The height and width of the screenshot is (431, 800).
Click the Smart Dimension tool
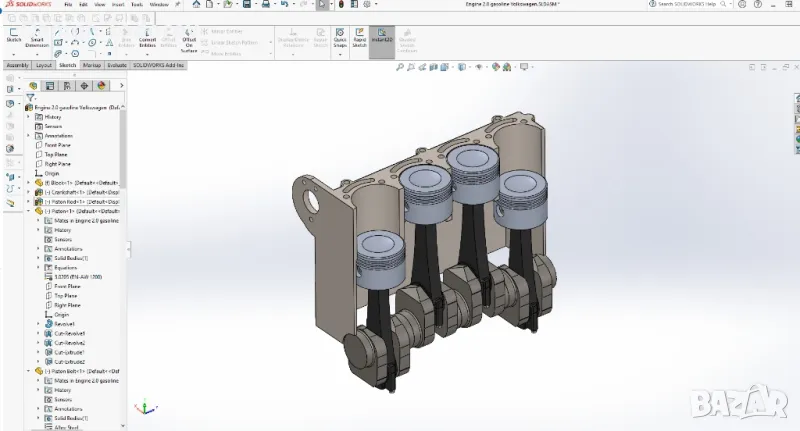36,37
